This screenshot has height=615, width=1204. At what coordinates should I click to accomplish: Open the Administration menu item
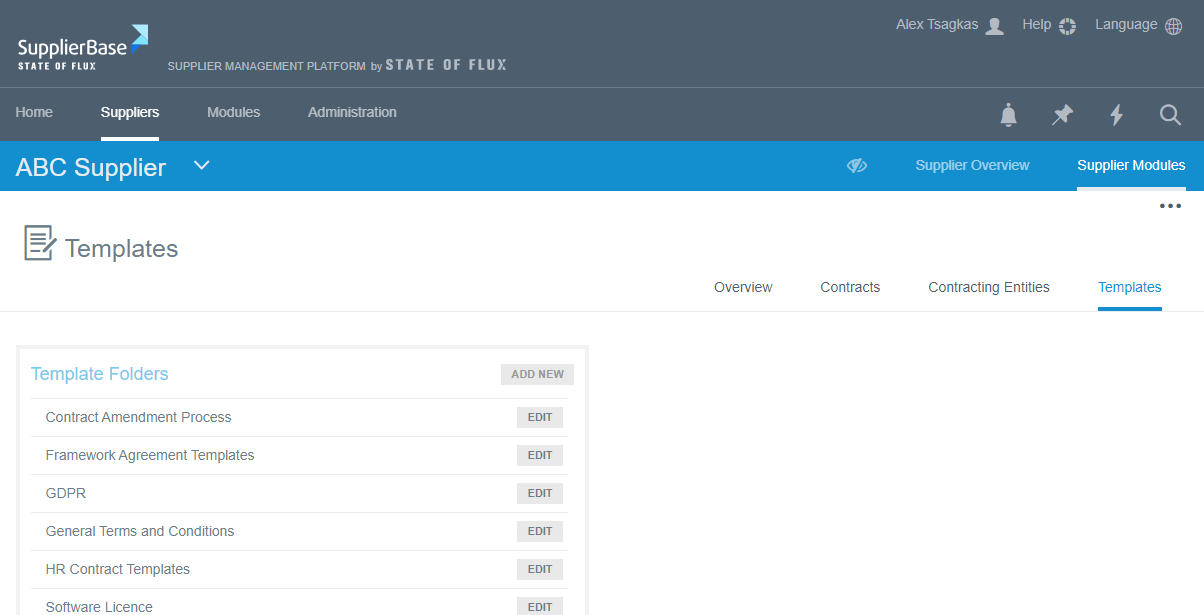click(x=352, y=112)
